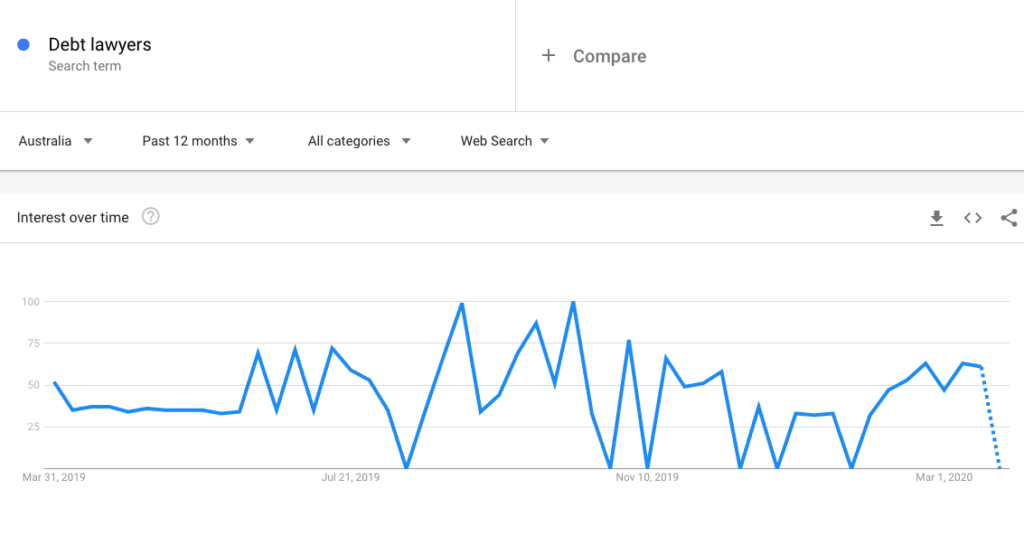Open the Australia region dropdown
This screenshot has width=1024, height=536.
point(56,141)
